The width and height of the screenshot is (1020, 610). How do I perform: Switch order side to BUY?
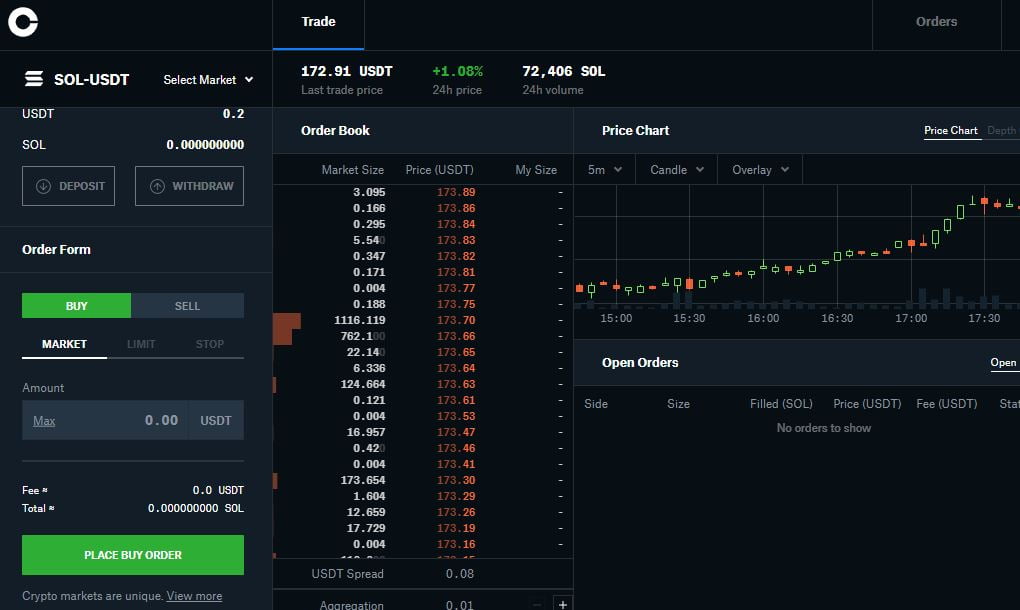76,306
